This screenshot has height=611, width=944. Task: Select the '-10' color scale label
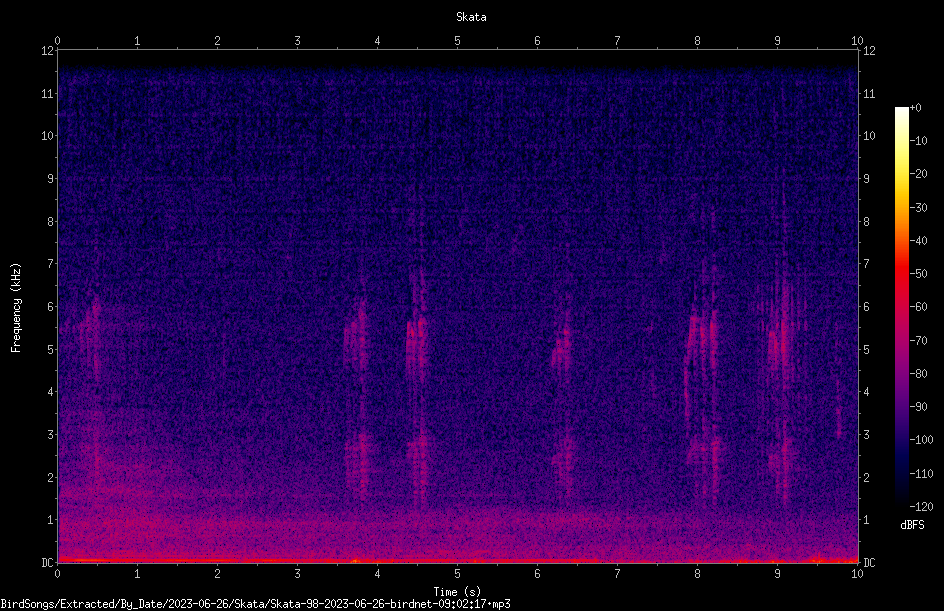coord(918,141)
